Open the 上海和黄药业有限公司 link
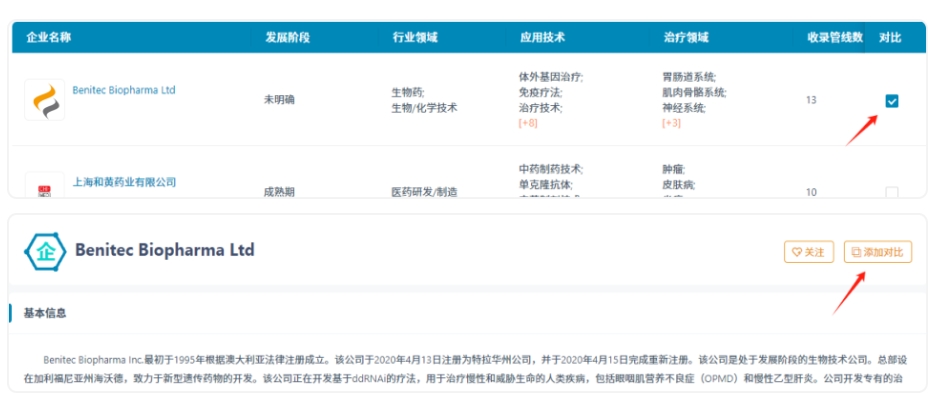 pyautogui.click(x=125, y=182)
